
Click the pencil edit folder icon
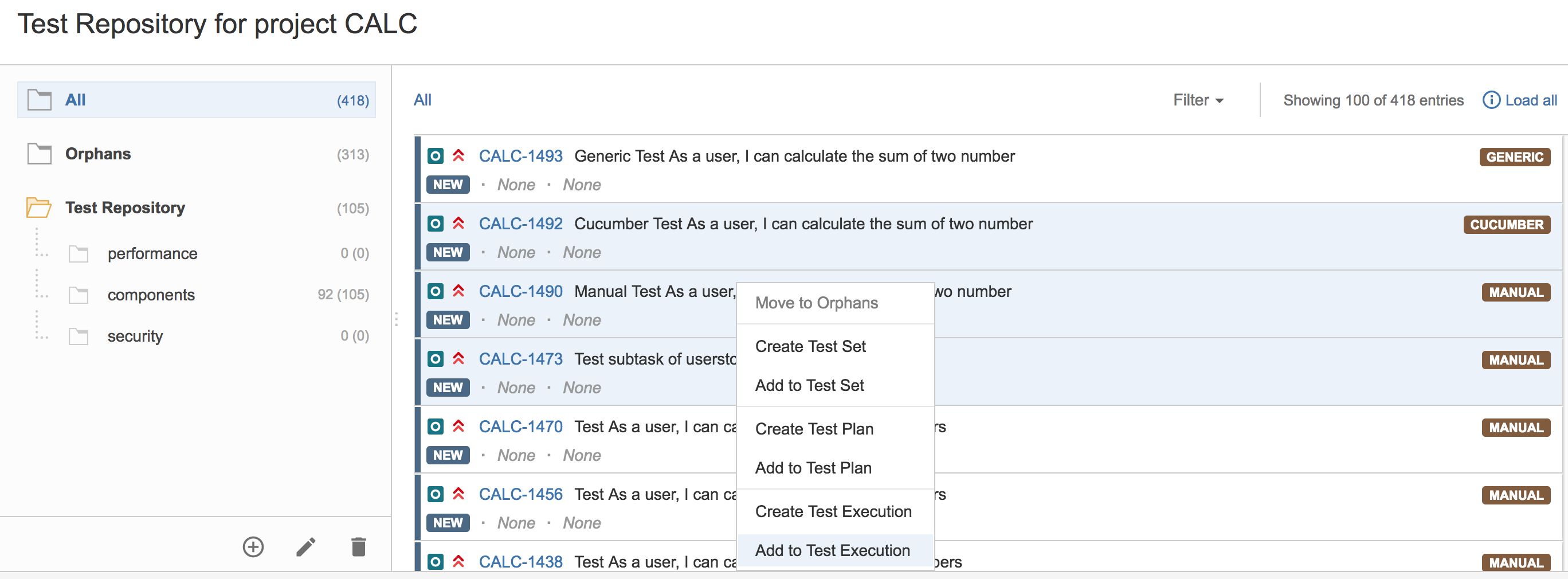[306, 547]
